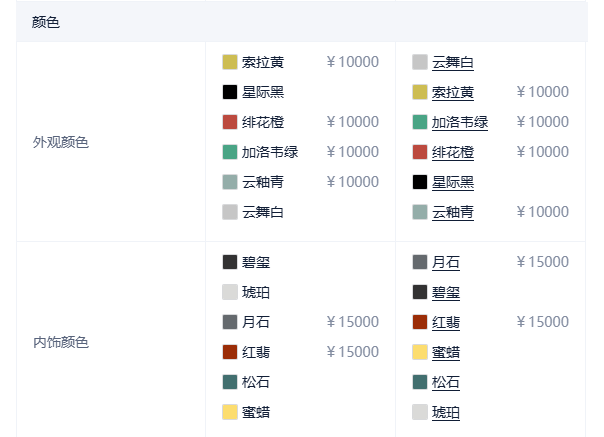Click the underlined 云舞白 link

[452, 63]
